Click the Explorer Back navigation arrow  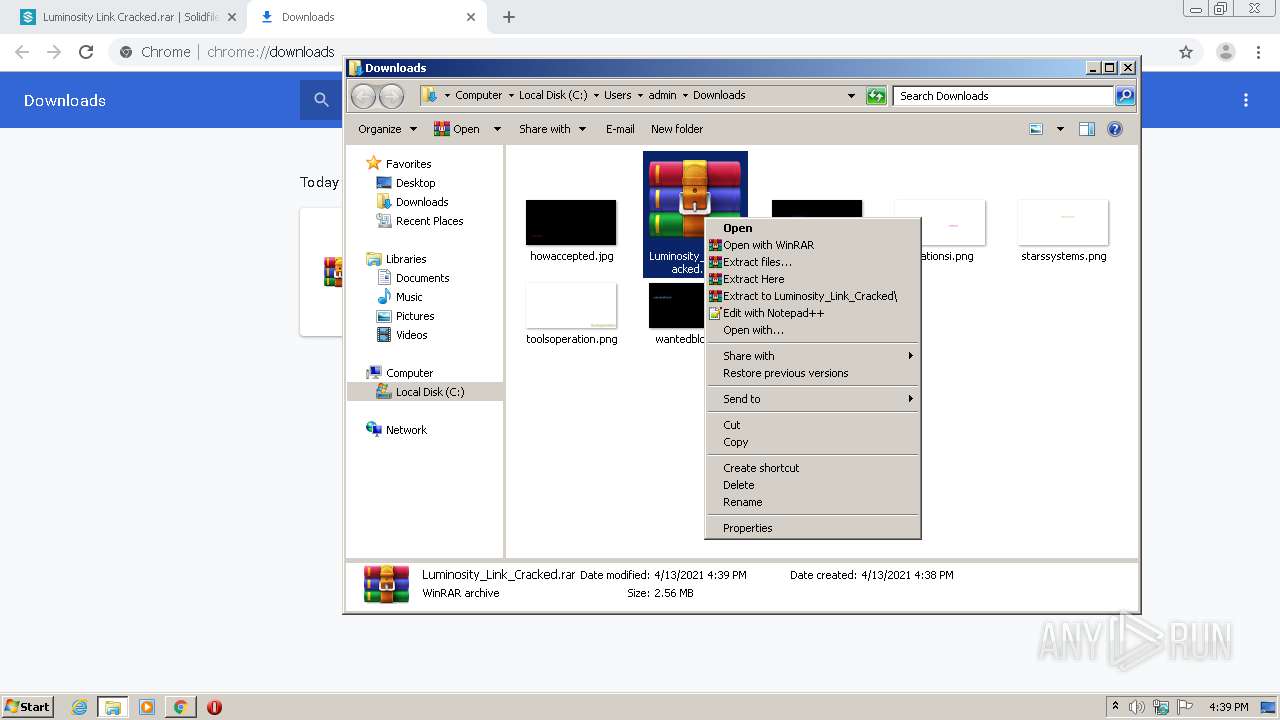pos(363,96)
